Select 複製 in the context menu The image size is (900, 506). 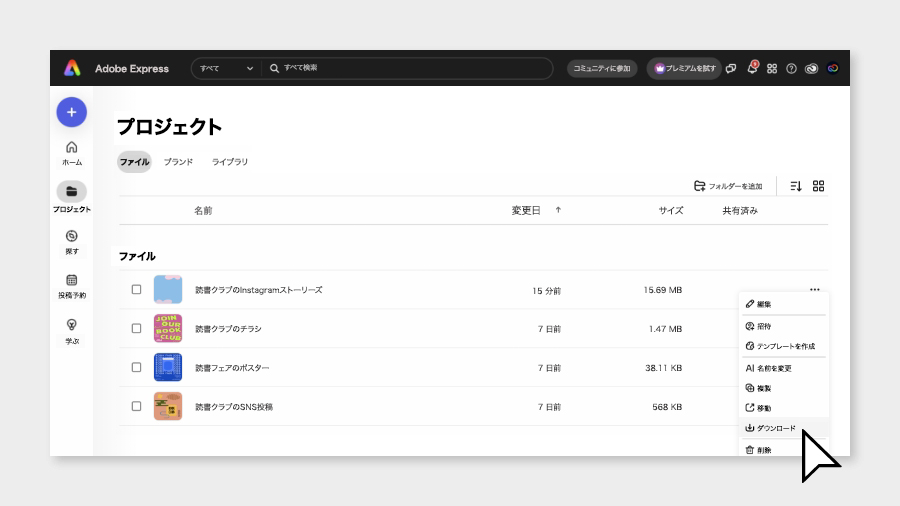tap(783, 388)
